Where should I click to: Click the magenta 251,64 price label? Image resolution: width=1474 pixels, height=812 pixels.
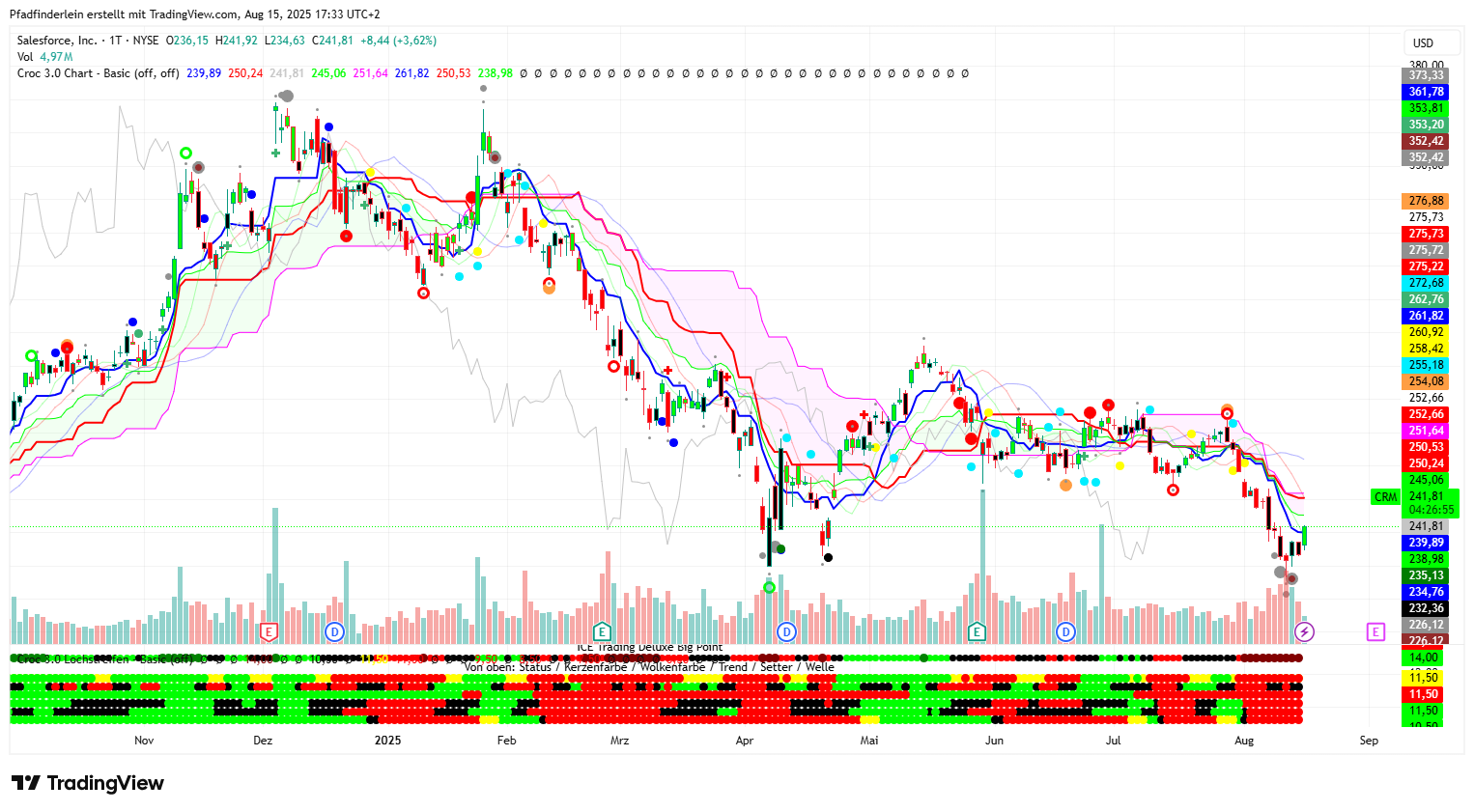1426,431
